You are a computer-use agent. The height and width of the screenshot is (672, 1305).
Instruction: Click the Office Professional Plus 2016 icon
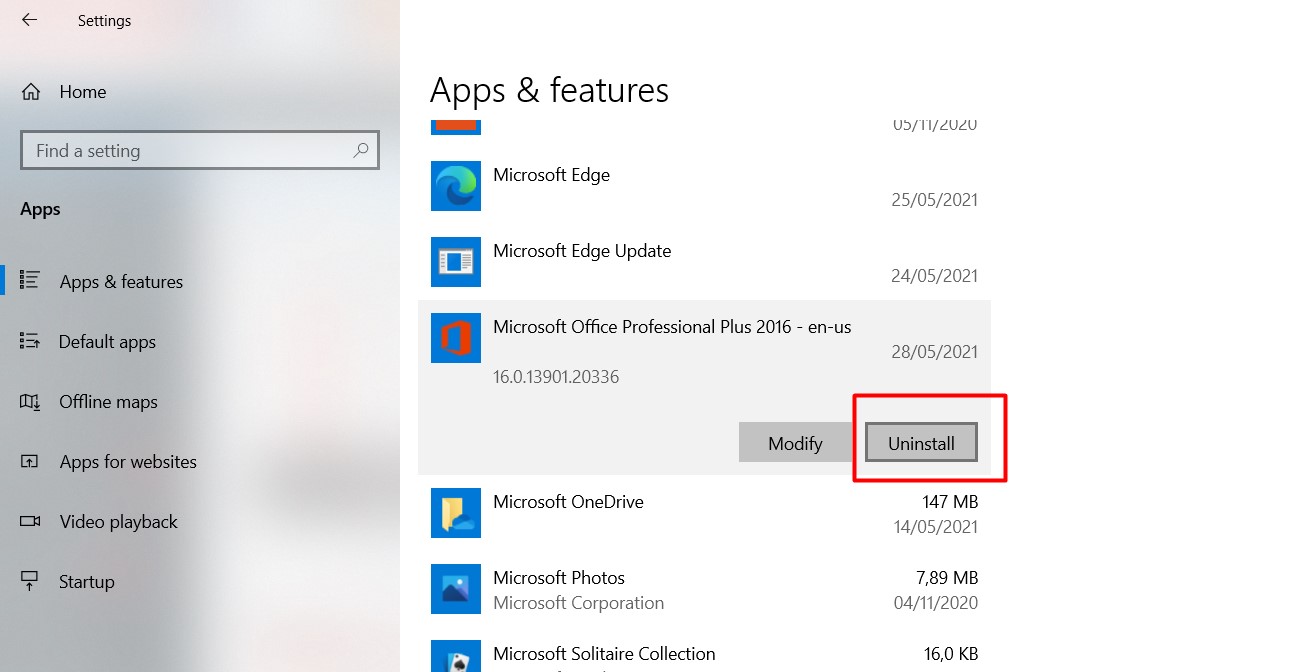coord(456,338)
